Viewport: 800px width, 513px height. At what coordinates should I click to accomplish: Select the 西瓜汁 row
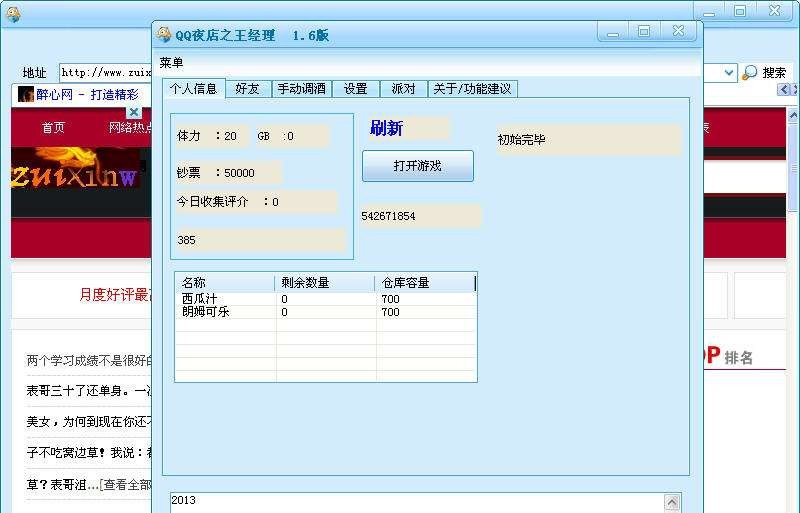pyautogui.click(x=326, y=299)
